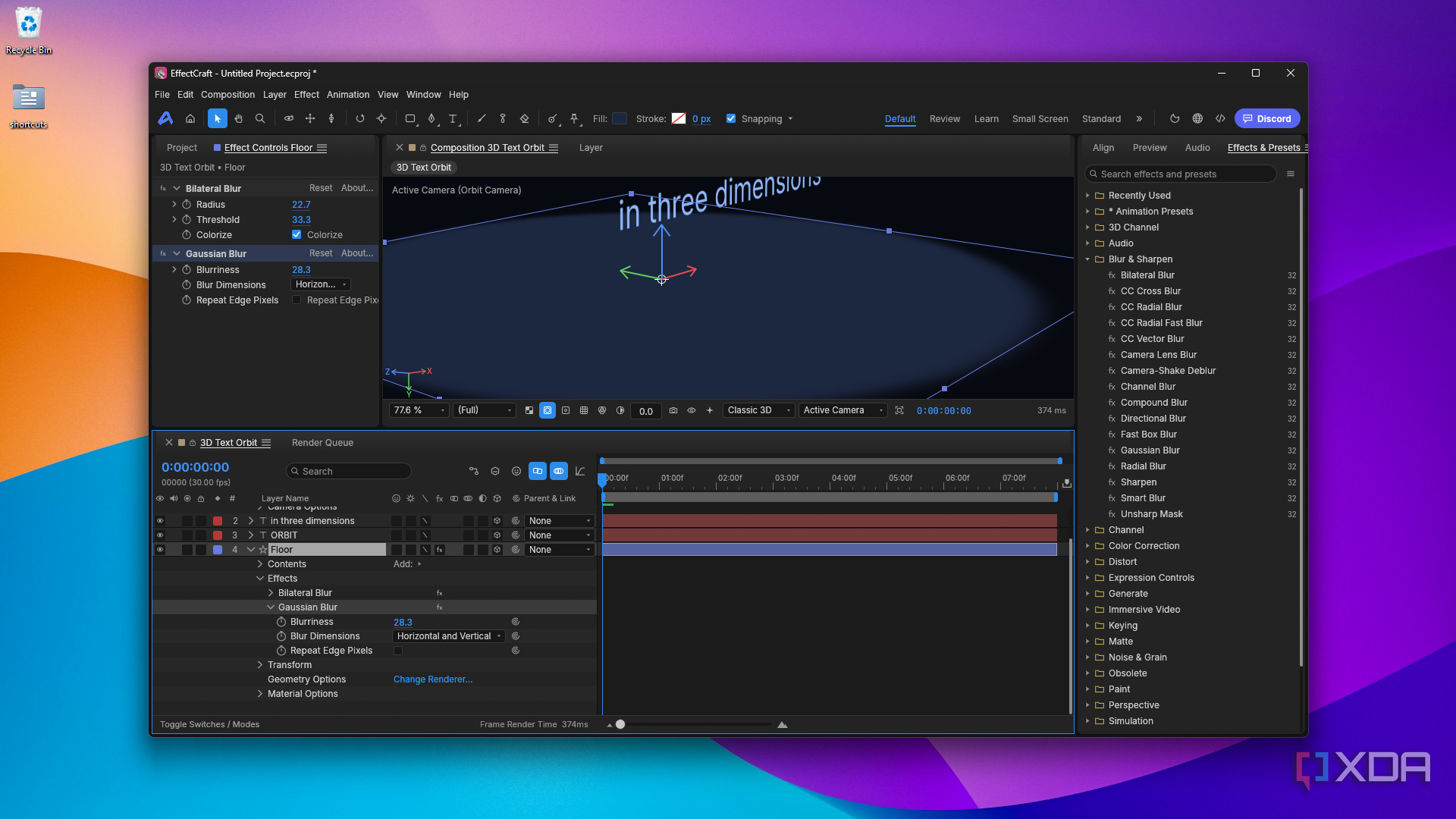This screenshot has width=1456, height=819.
Task: Select the Hand tool in toolbar
Action: [239, 119]
